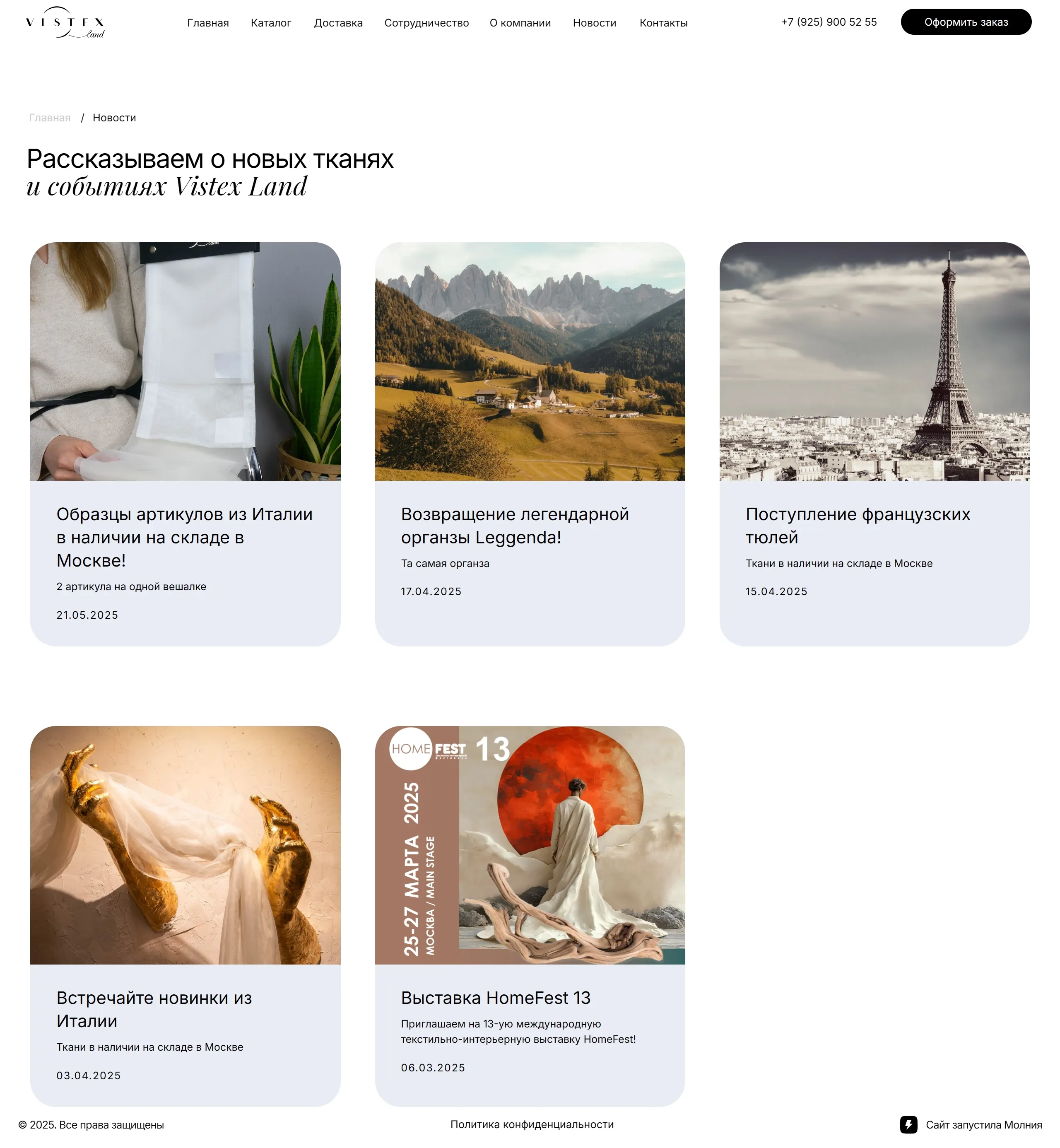This screenshot has height=1148, width=1060.
Task: Click the Молния lightning bolt icon
Action: pyautogui.click(x=908, y=1124)
